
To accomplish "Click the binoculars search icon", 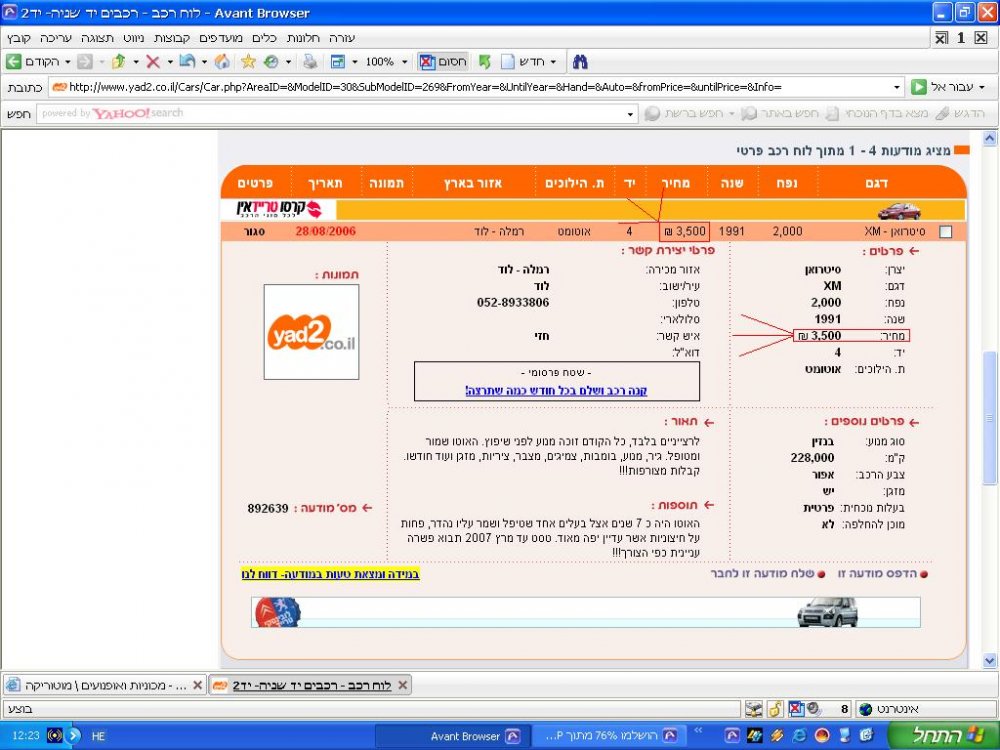I will coord(580,62).
